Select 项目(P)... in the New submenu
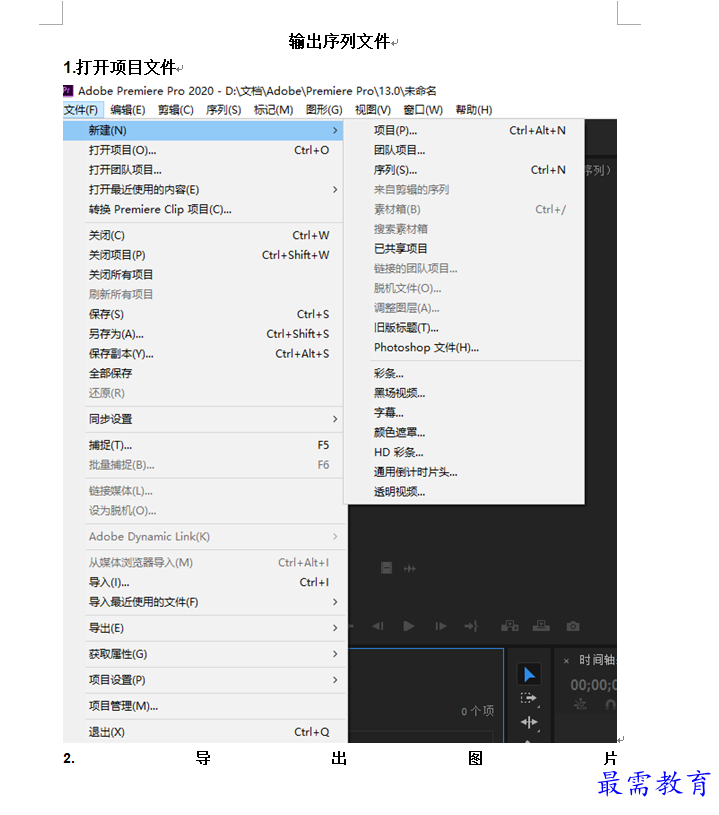 click(464, 130)
